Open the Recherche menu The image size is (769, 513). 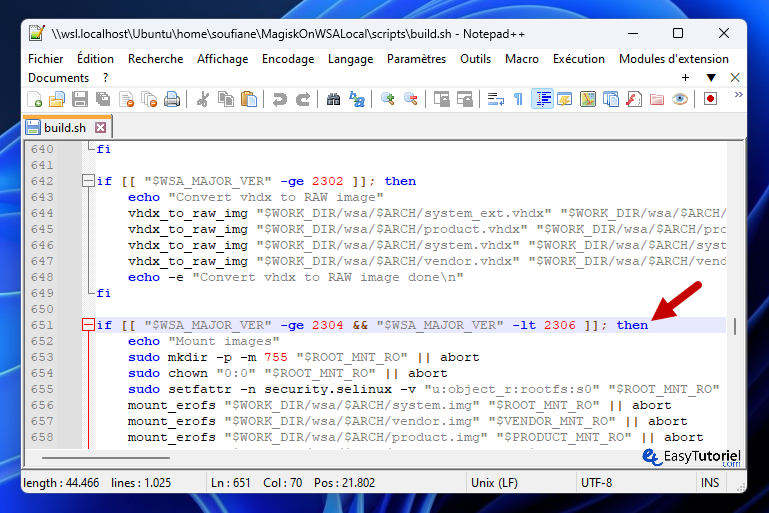[155, 59]
